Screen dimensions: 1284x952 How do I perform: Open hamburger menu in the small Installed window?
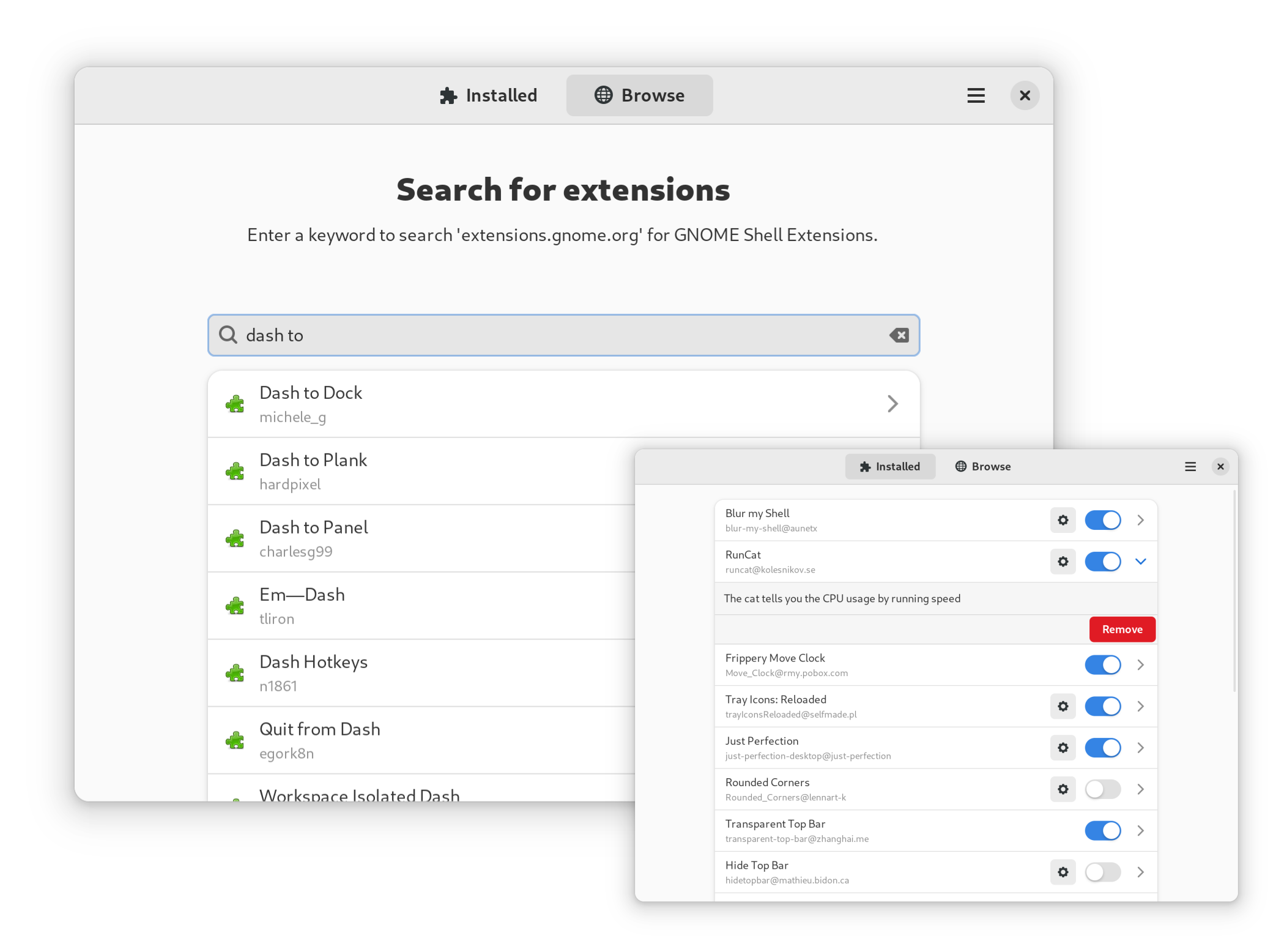pos(1190,467)
